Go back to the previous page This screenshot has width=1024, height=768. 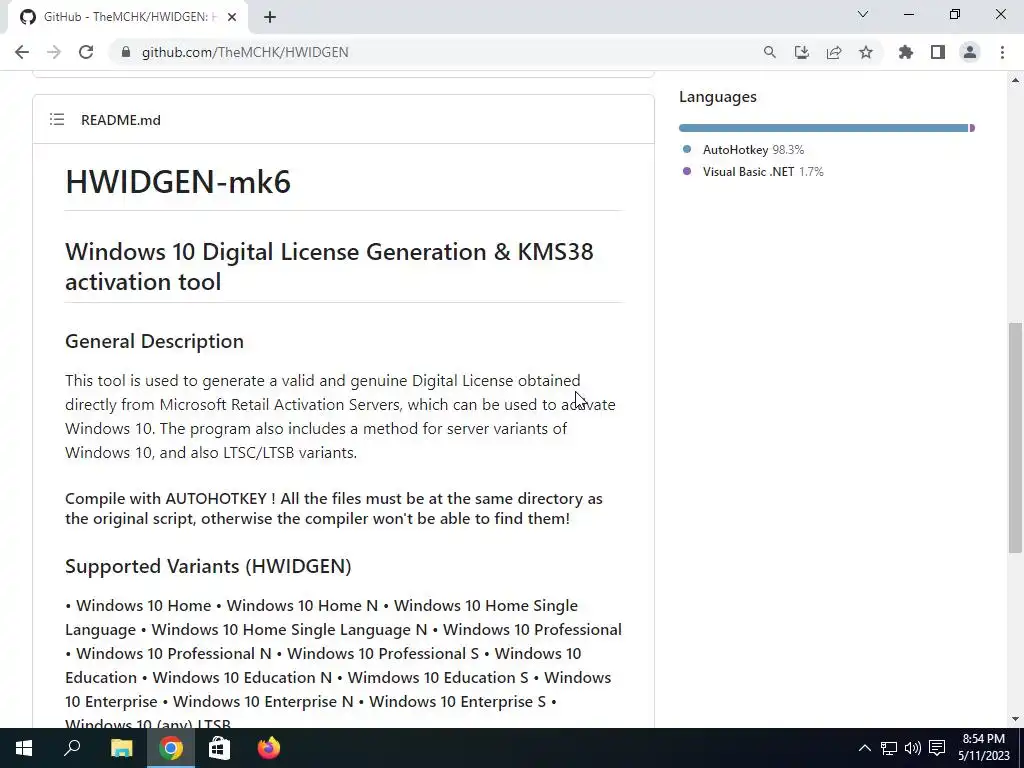click(22, 52)
